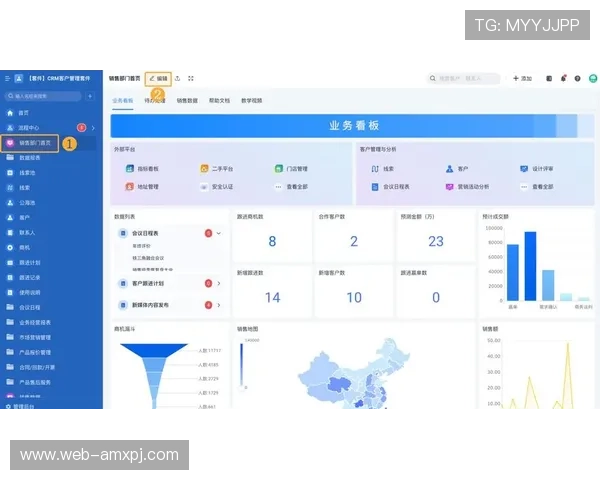Click the 合作客户数 value 2
The image size is (600, 480).
[354, 241]
